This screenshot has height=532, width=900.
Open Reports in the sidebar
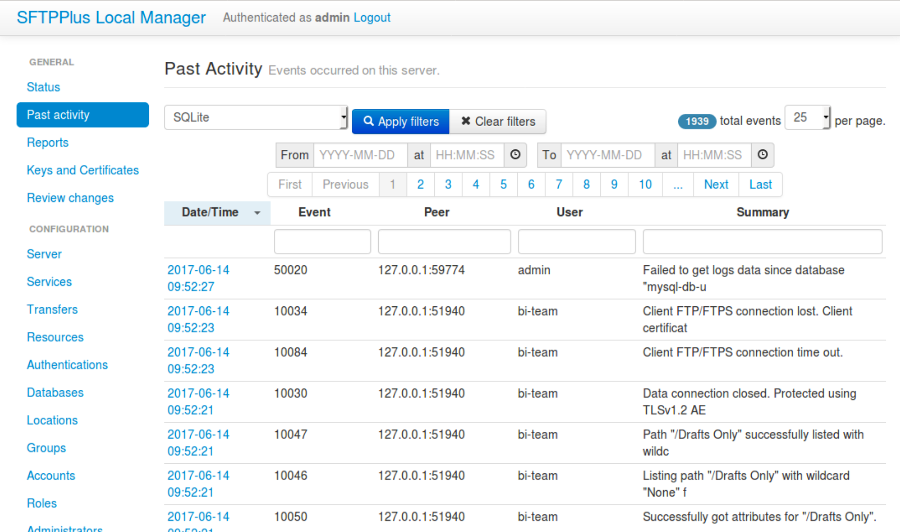click(48, 143)
